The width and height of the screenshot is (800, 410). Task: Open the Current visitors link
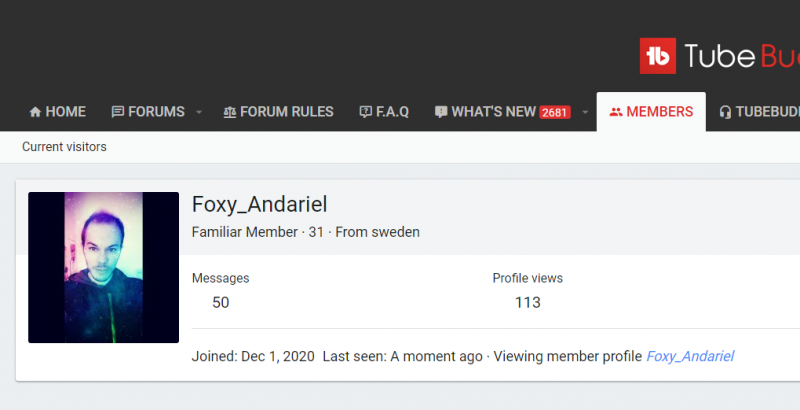(x=64, y=147)
